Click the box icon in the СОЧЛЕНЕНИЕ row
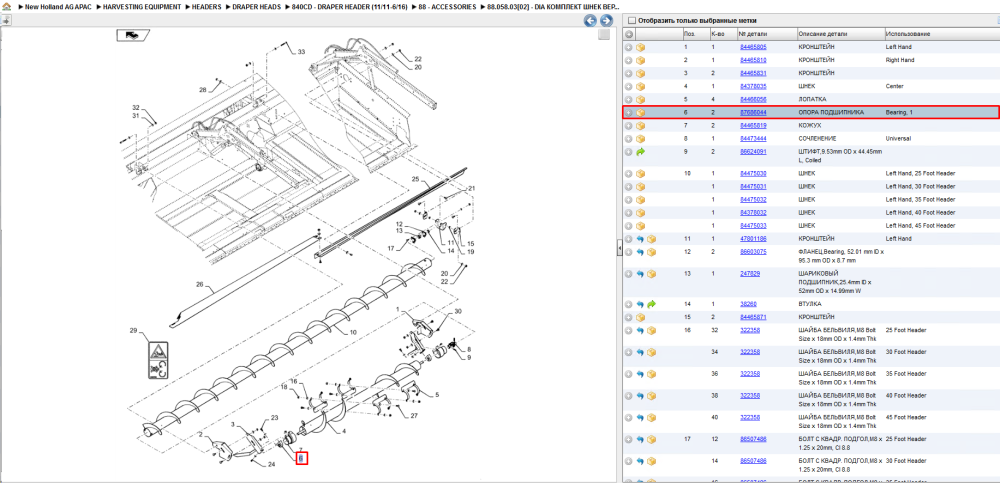 (x=640, y=138)
